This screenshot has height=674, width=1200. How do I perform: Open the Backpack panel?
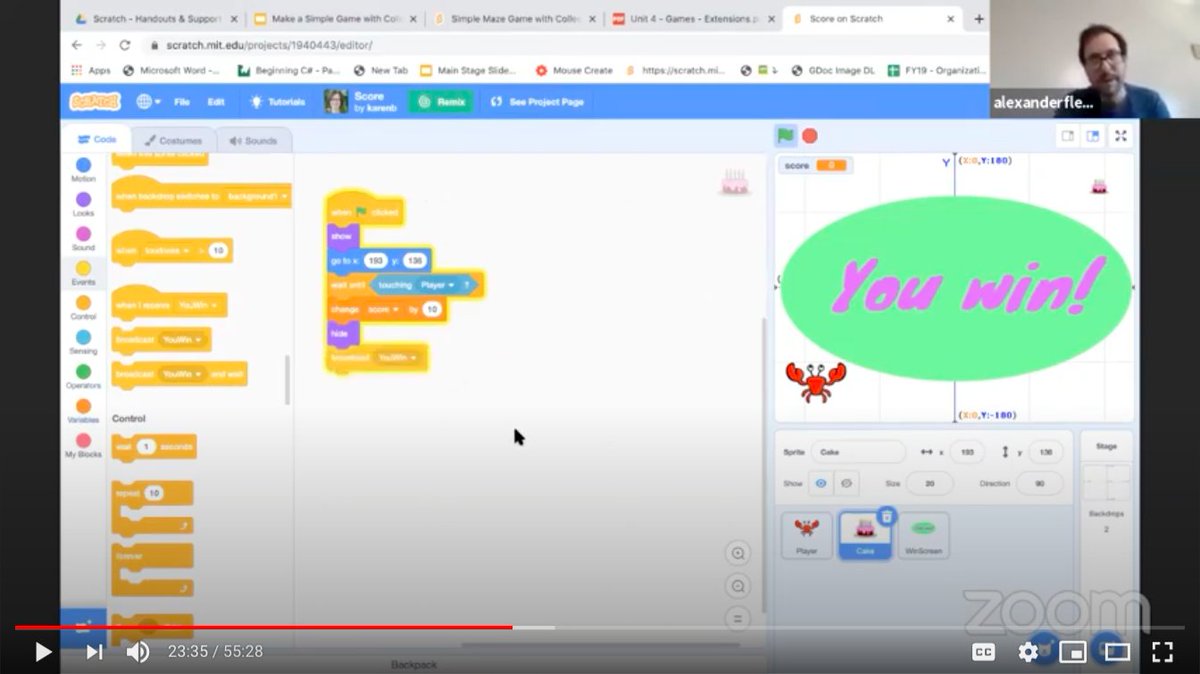click(x=414, y=664)
